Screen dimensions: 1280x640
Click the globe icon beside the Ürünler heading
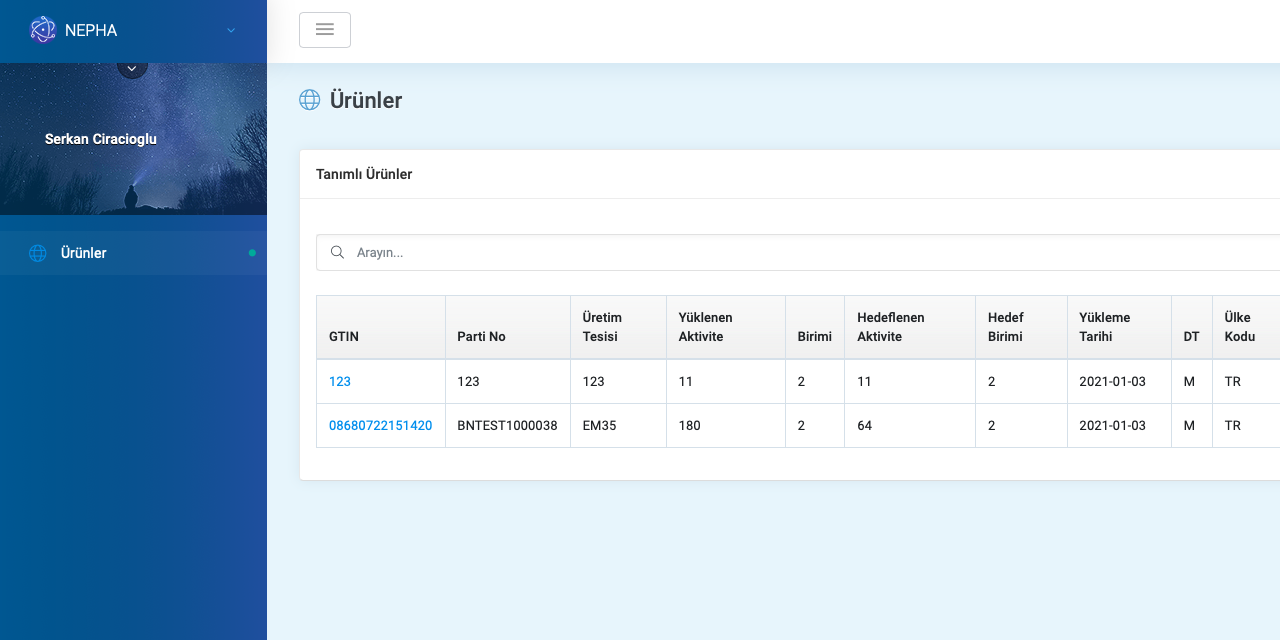pos(309,99)
